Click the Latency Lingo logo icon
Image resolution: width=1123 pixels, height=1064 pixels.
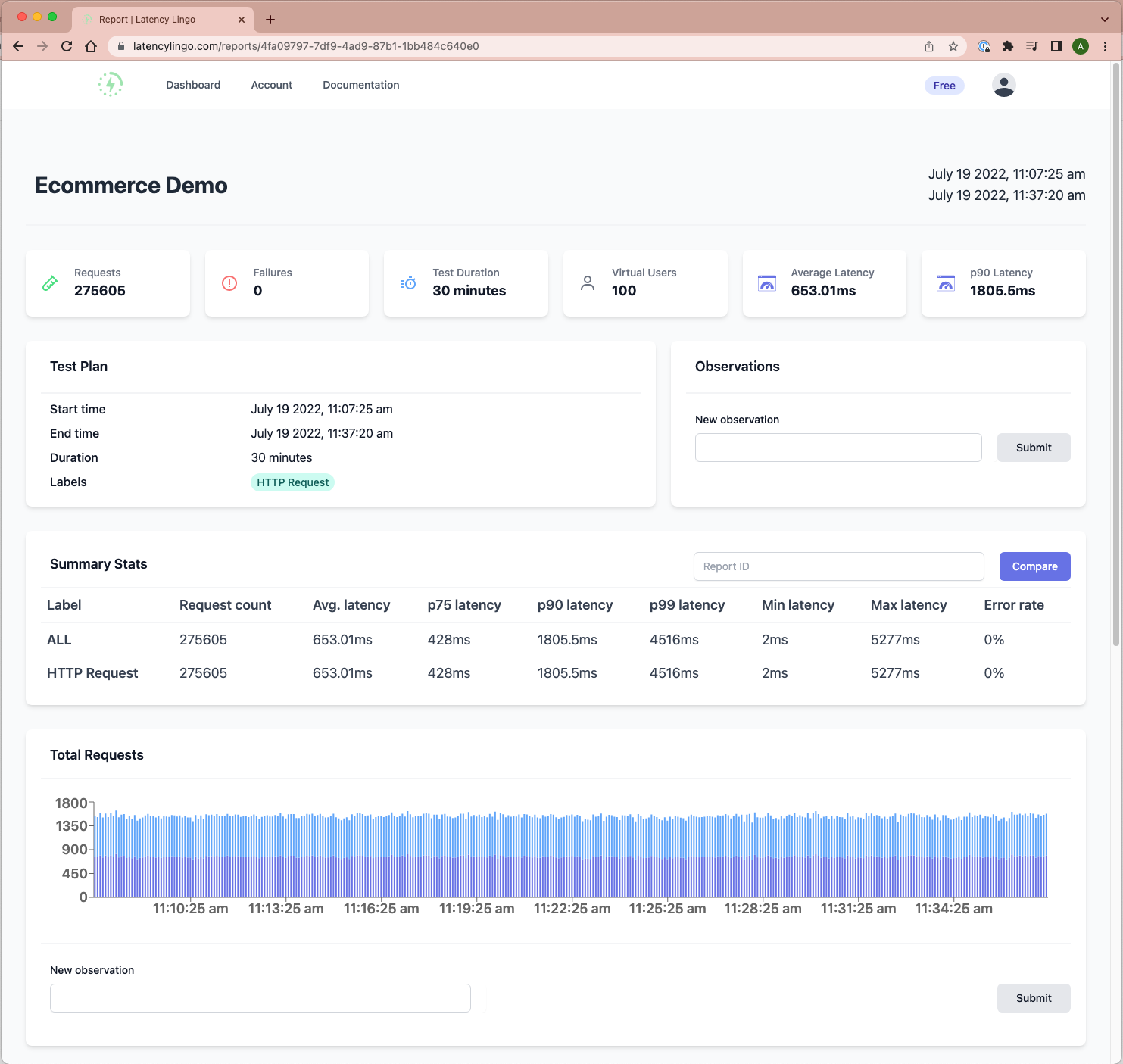(111, 84)
